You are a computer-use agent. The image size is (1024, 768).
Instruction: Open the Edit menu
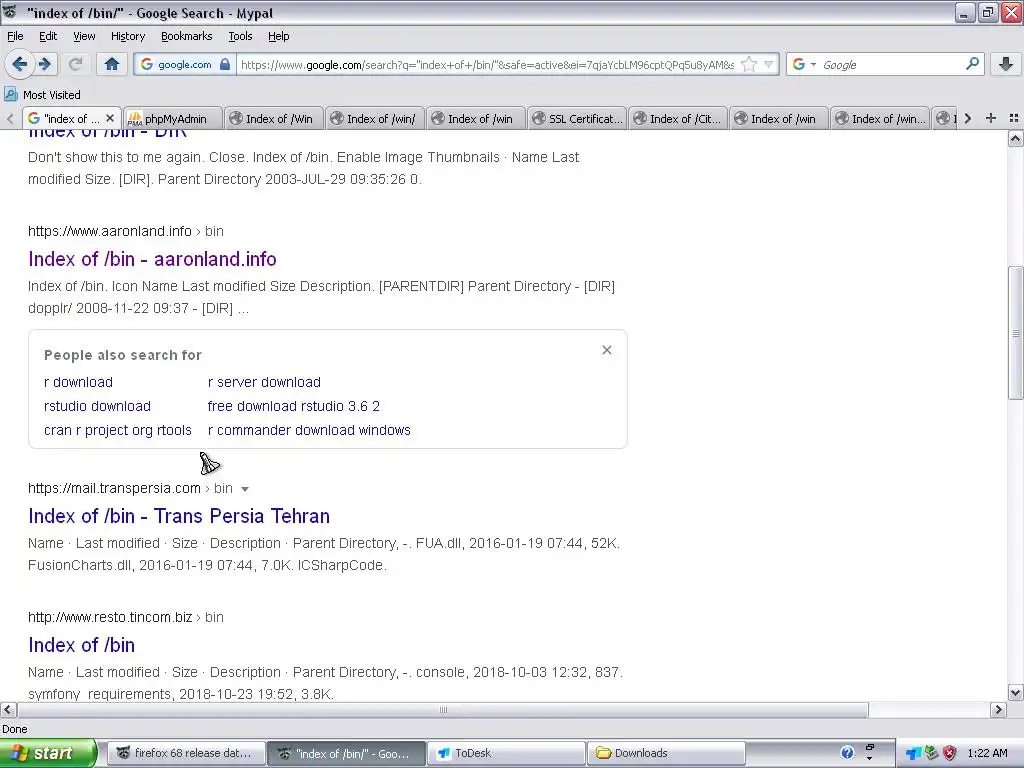click(48, 36)
